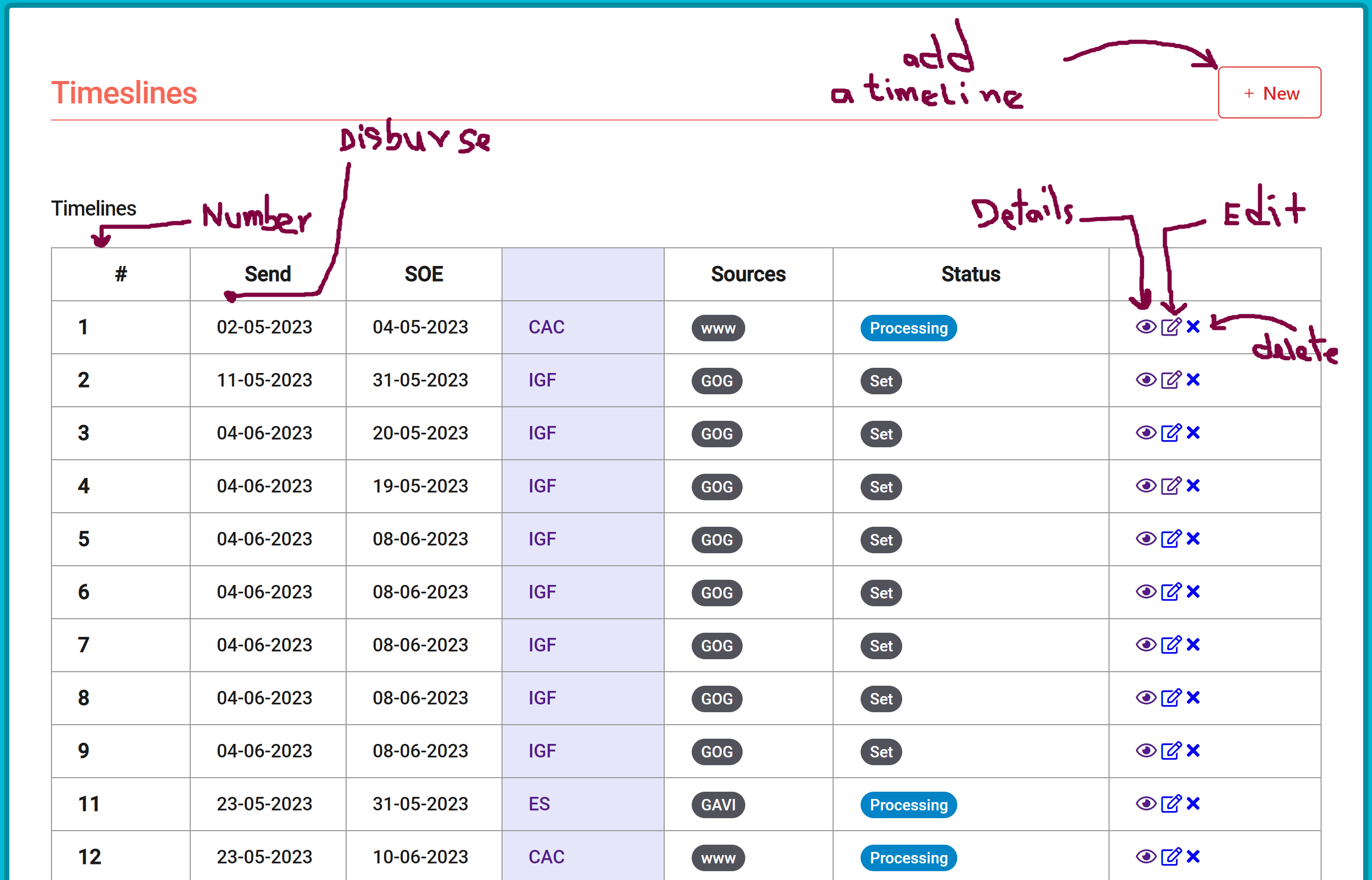Delete timeline row 5
The image size is (1372, 880).
1193,539
